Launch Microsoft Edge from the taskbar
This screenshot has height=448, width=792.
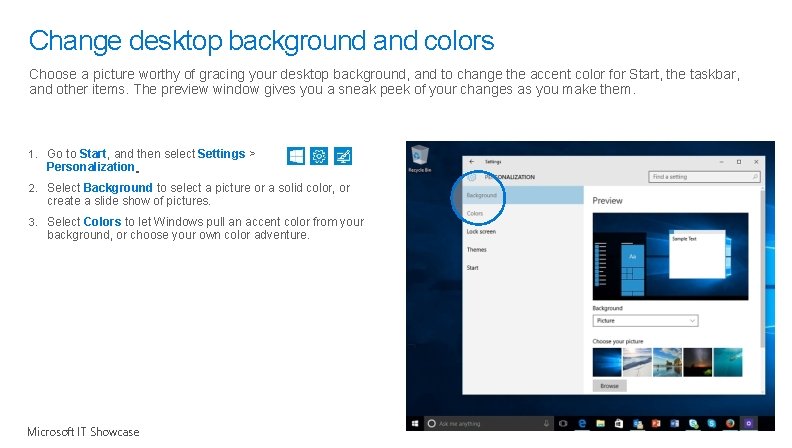[x=582, y=424]
